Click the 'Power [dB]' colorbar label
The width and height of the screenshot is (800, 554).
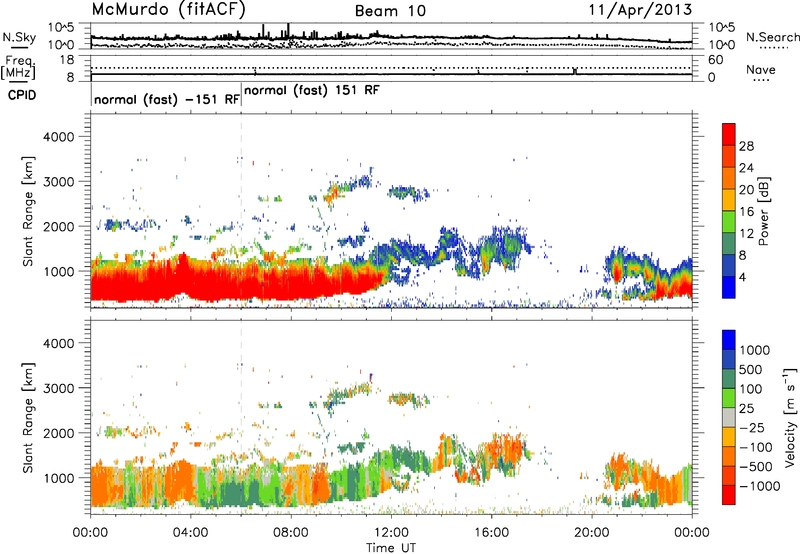click(763, 211)
